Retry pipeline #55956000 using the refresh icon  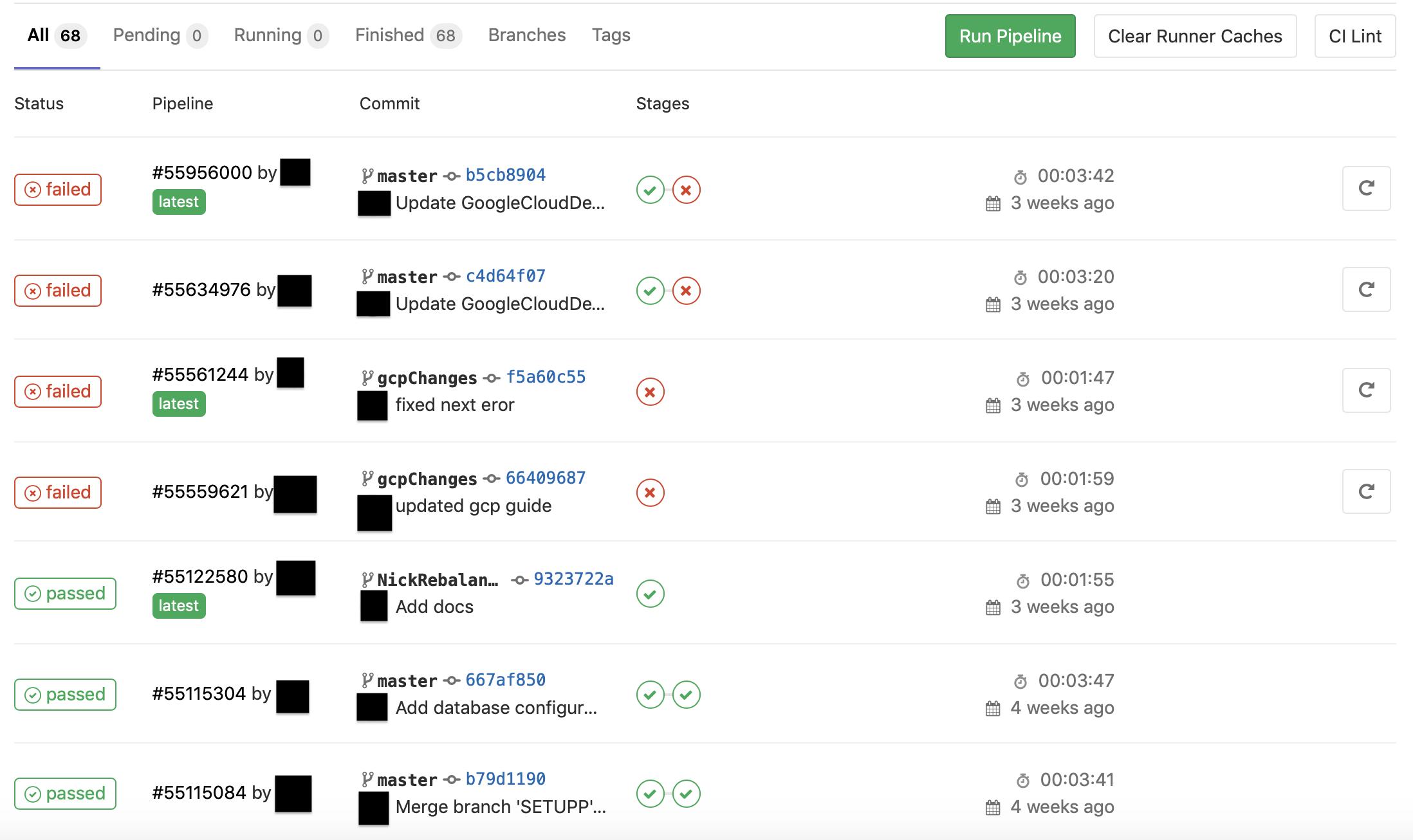point(1366,188)
